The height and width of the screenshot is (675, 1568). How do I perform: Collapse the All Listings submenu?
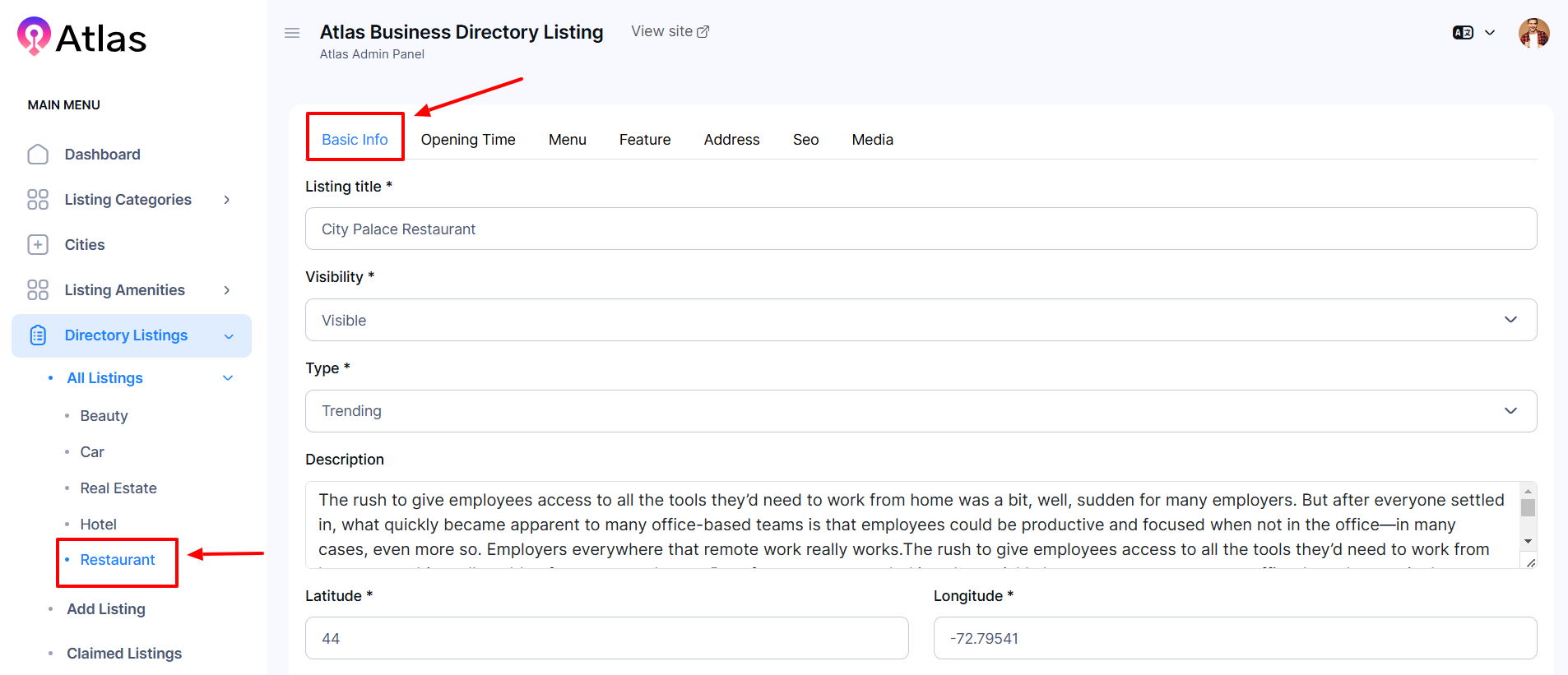228,378
